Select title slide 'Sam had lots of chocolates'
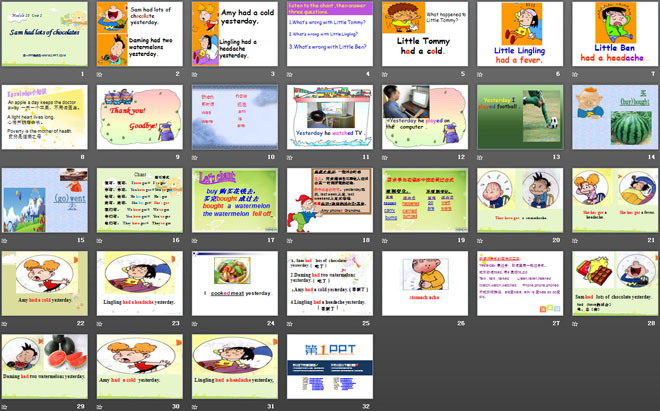660x411 pixels. 45,34
